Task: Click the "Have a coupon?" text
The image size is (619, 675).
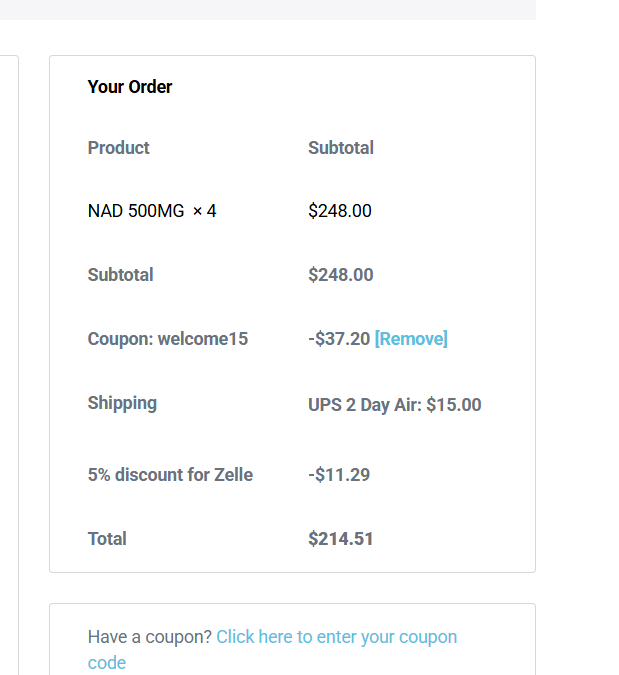Action: pyautogui.click(x=149, y=637)
